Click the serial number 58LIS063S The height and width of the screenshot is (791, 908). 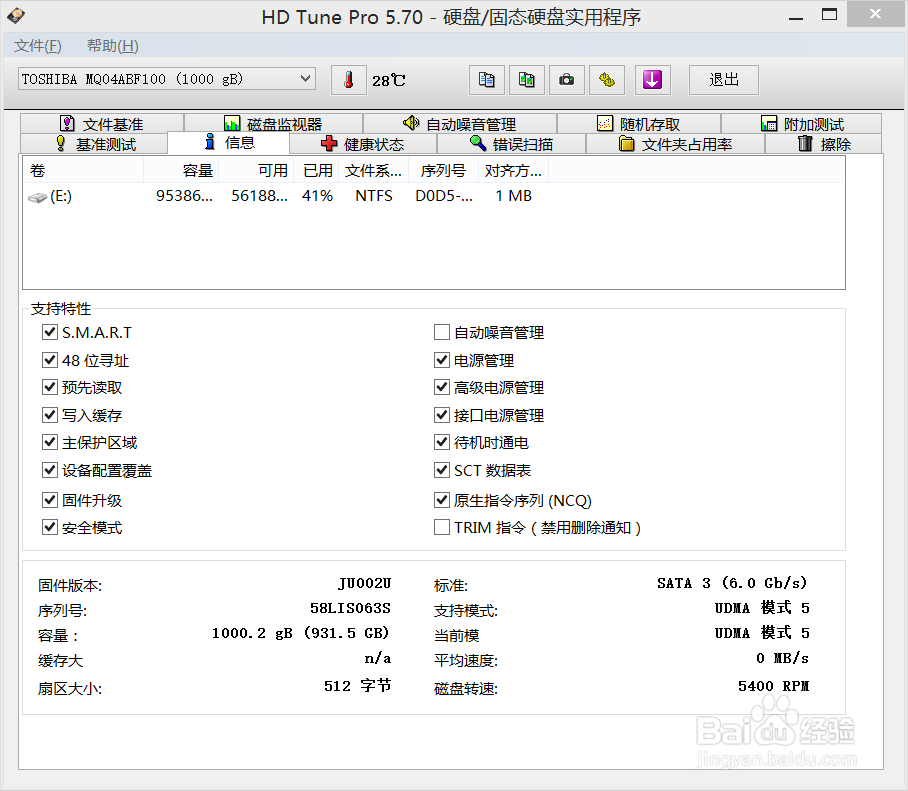[x=350, y=608]
